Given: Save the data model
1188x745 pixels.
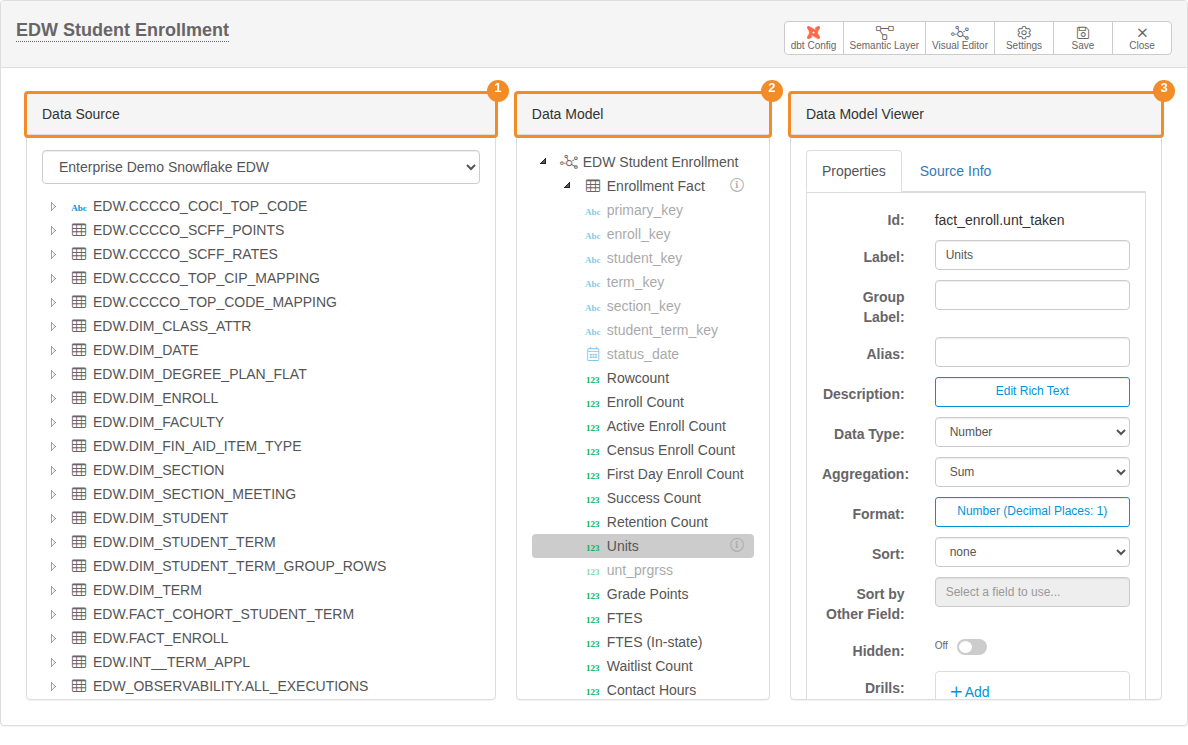Looking at the screenshot, I should (1082, 38).
